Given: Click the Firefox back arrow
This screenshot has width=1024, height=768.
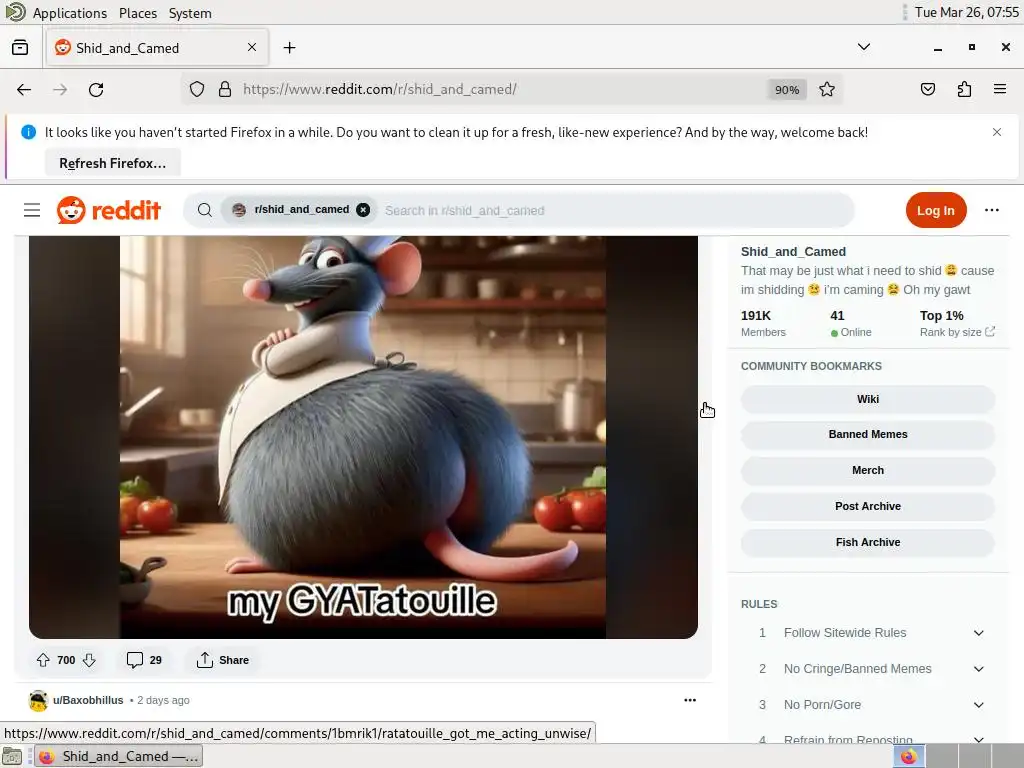Looking at the screenshot, I should pyautogui.click(x=24, y=89).
